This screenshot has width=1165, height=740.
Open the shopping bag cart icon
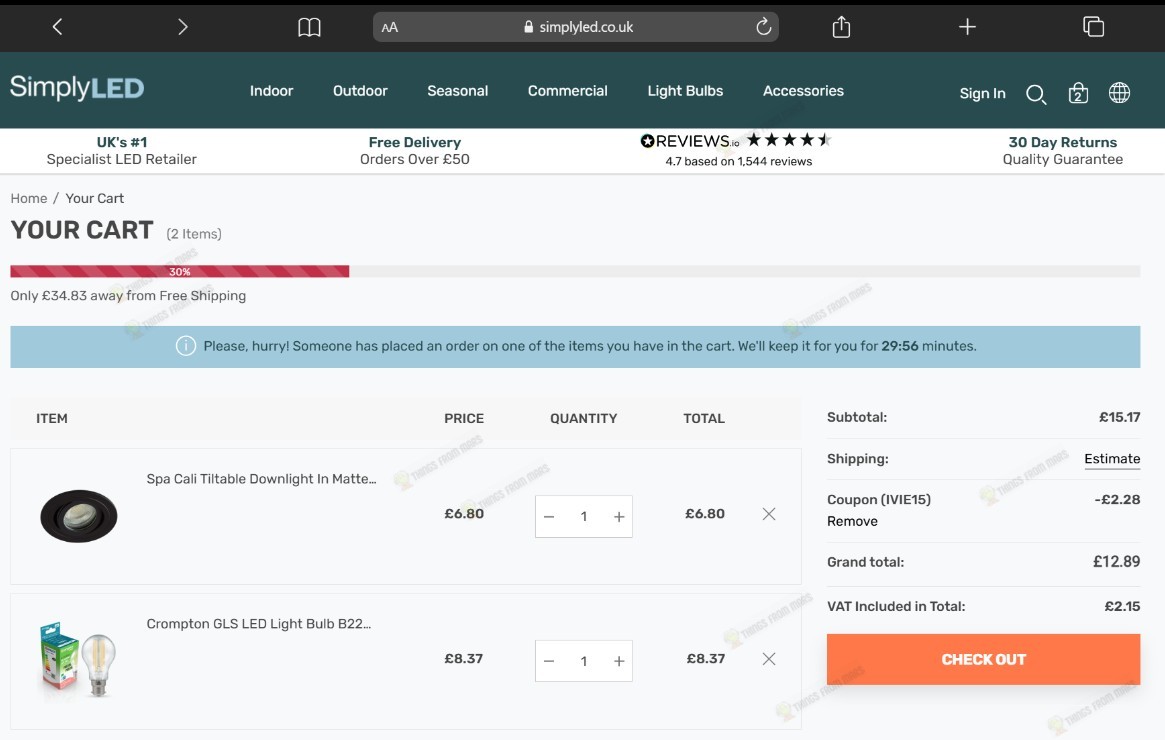click(1078, 93)
